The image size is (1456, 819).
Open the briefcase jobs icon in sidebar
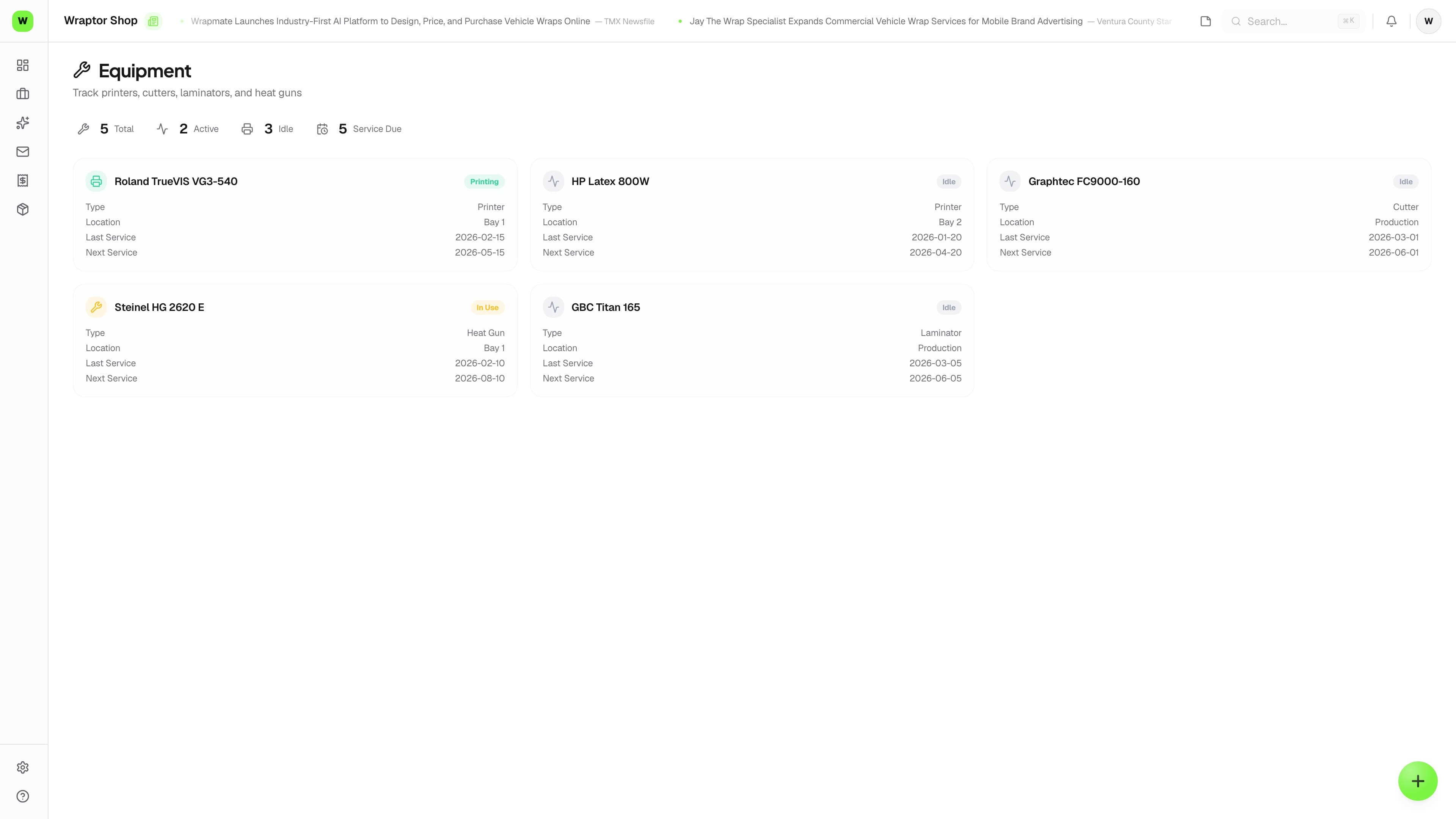pos(23,94)
